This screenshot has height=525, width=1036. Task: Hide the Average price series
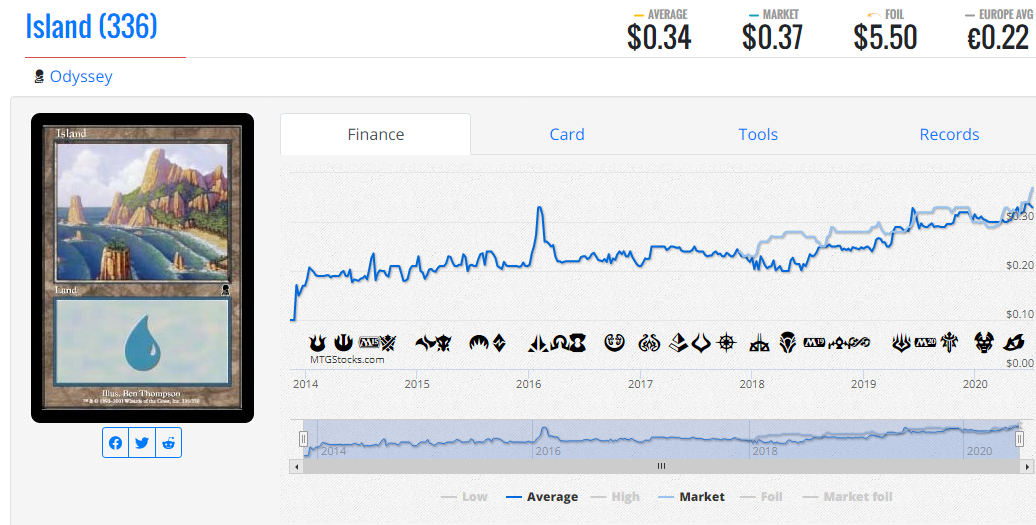[x=542, y=497]
